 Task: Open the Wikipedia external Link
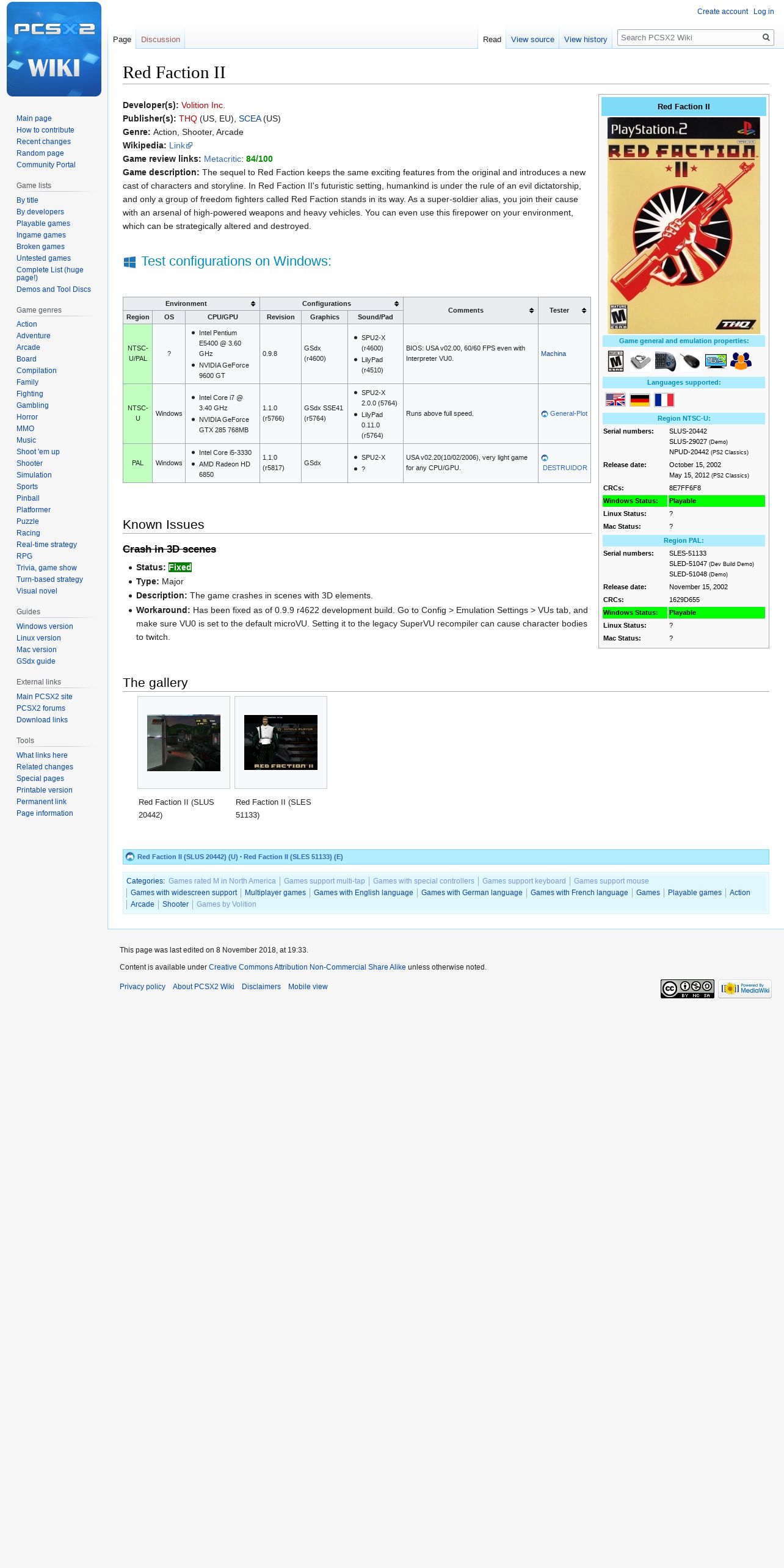pos(181,145)
